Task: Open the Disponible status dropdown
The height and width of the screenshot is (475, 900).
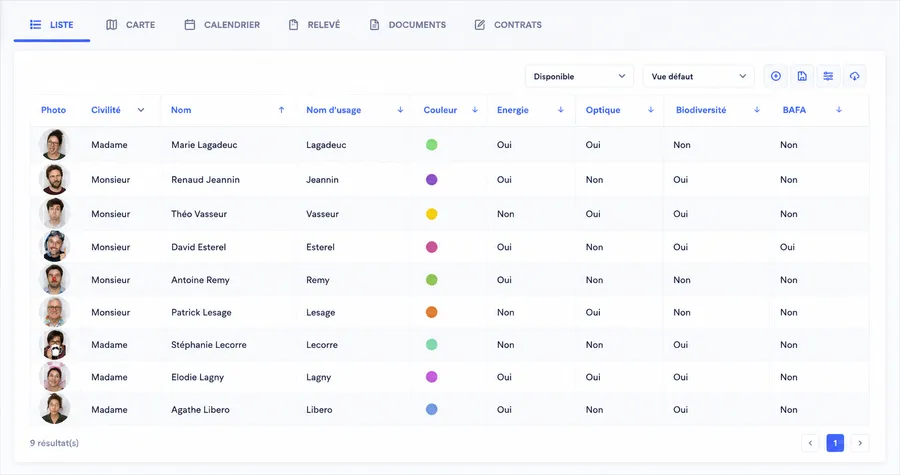Action: [579, 76]
